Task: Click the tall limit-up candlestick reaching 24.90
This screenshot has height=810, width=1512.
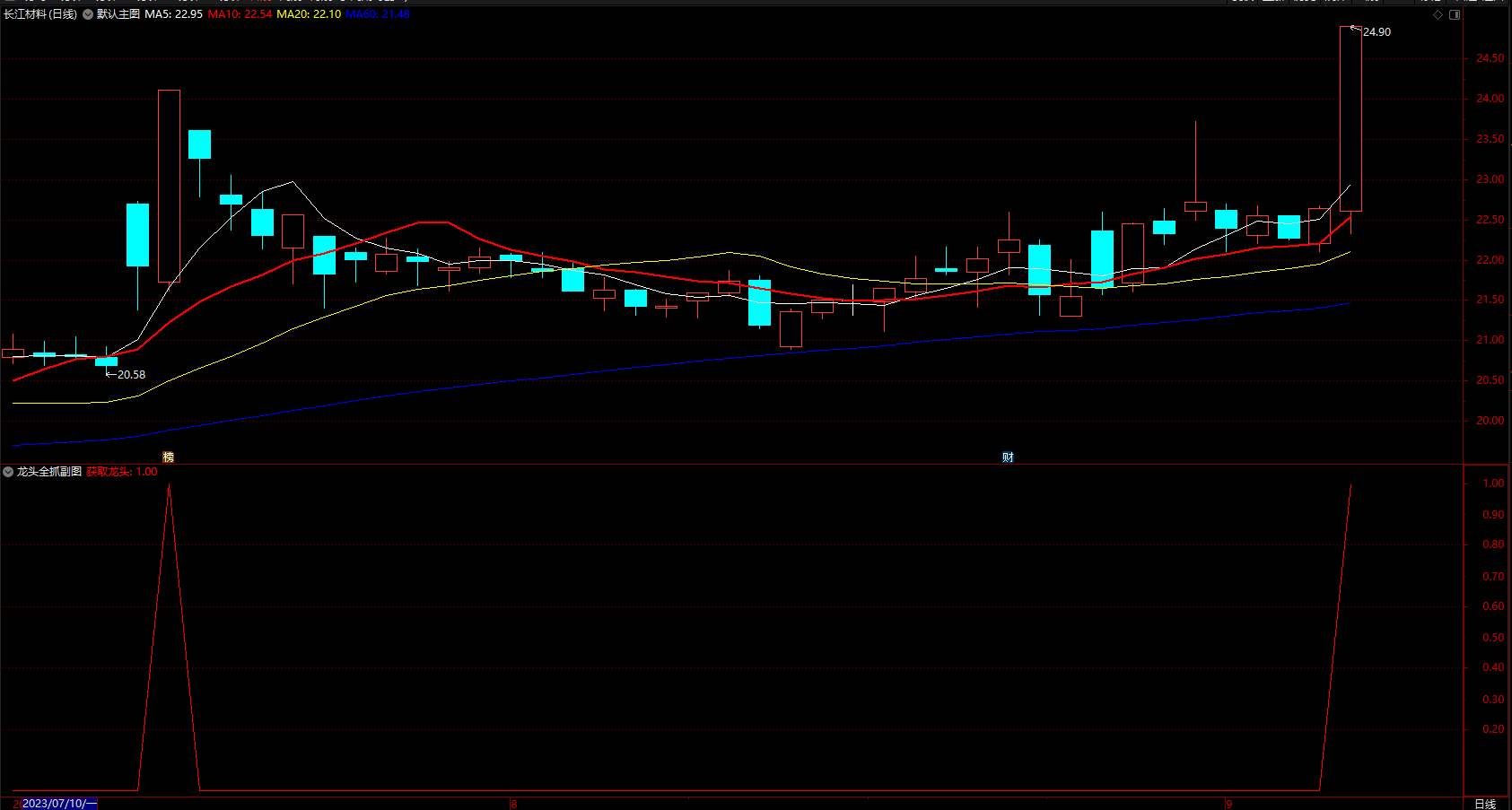Action: 1350,119
